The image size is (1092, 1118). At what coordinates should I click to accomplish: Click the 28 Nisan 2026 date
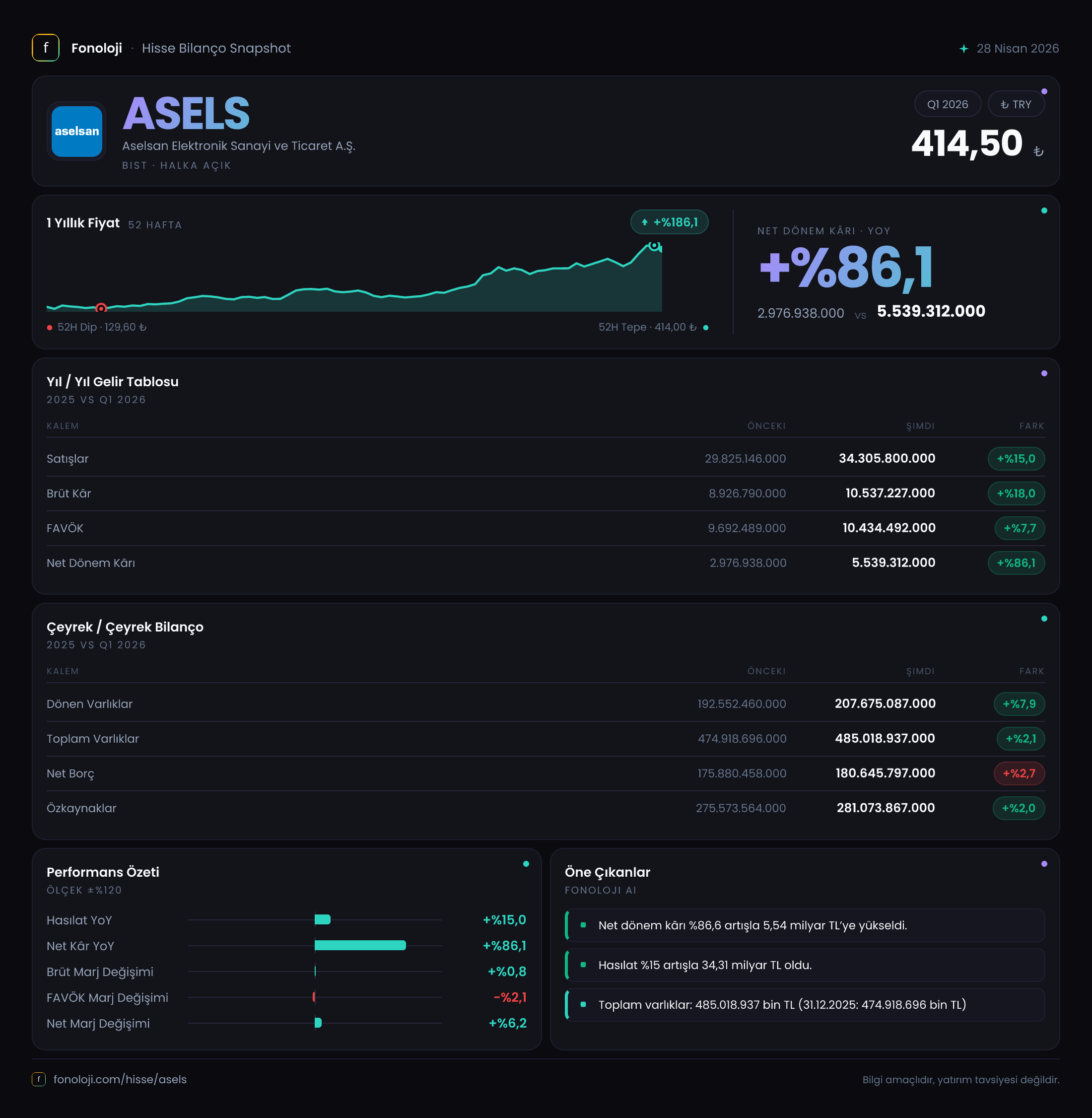click(1018, 48)
